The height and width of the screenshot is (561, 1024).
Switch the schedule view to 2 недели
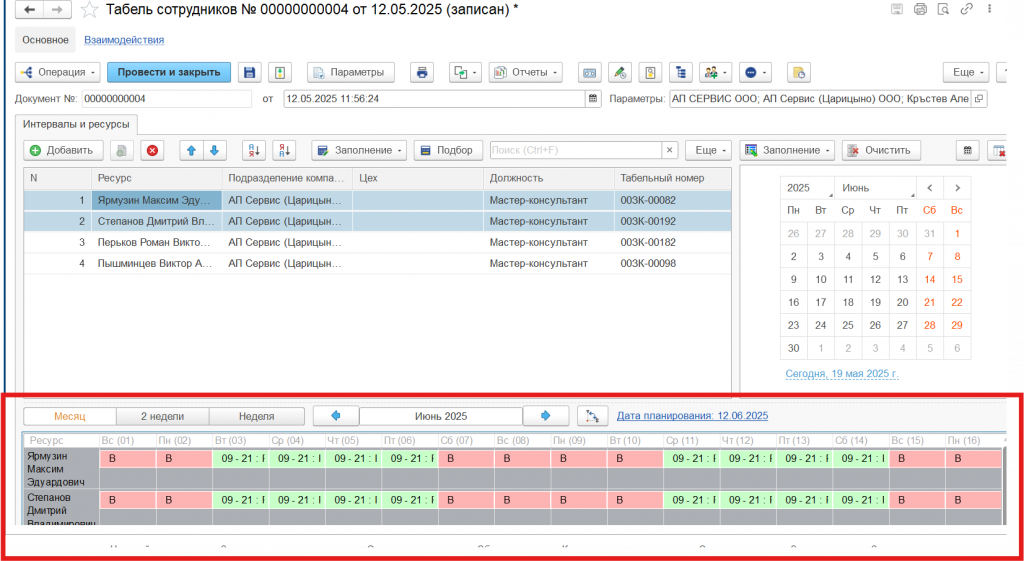point(163,416)
